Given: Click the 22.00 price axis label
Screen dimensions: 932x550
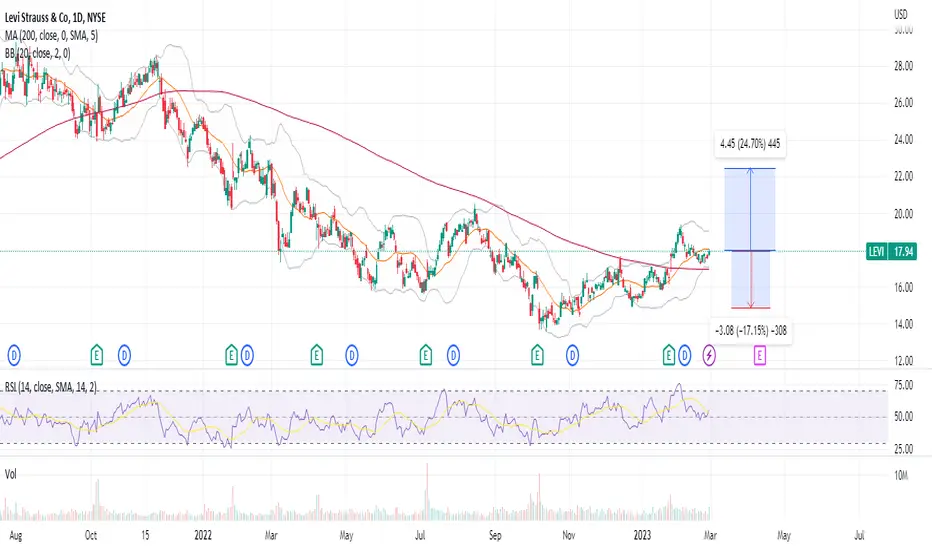Looking at the screenshot, I should click(x=903, y=177).
